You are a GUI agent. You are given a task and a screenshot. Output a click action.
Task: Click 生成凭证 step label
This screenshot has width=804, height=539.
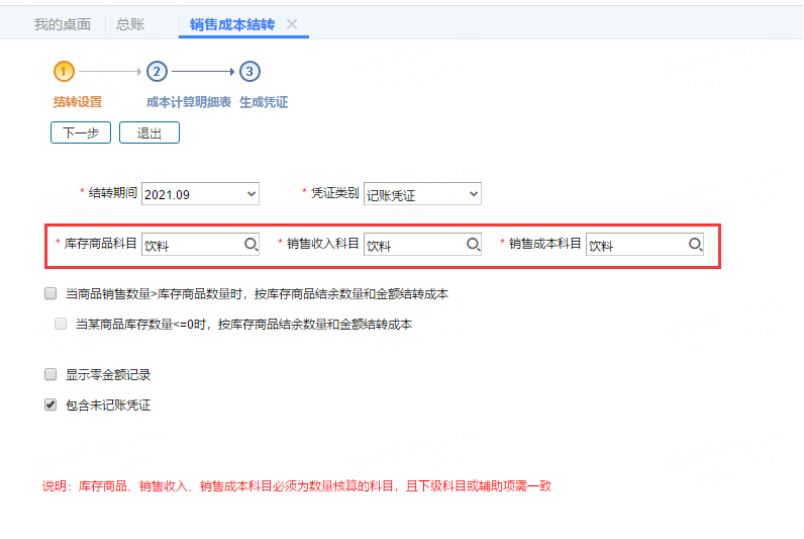click(264, 102)
